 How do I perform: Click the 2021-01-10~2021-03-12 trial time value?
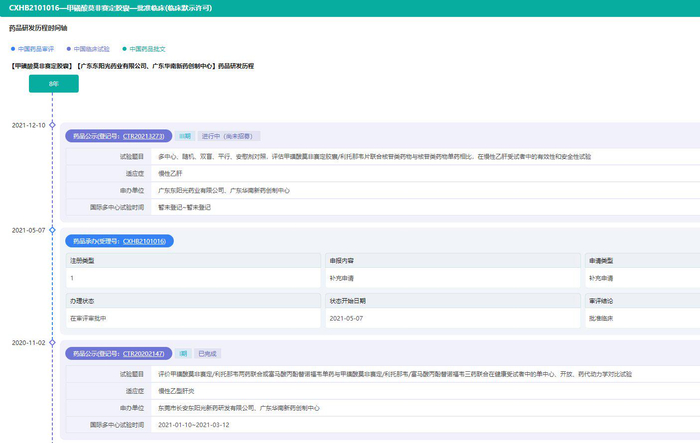click(x=194, y=425)
